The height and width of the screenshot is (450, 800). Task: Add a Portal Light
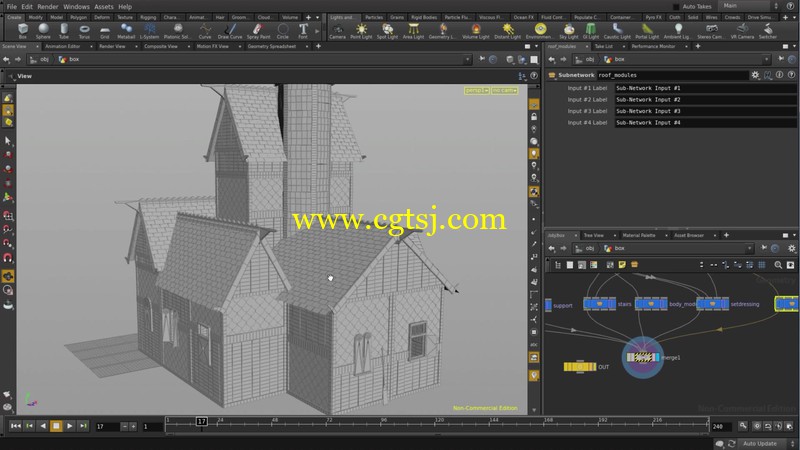pos(647,31)
